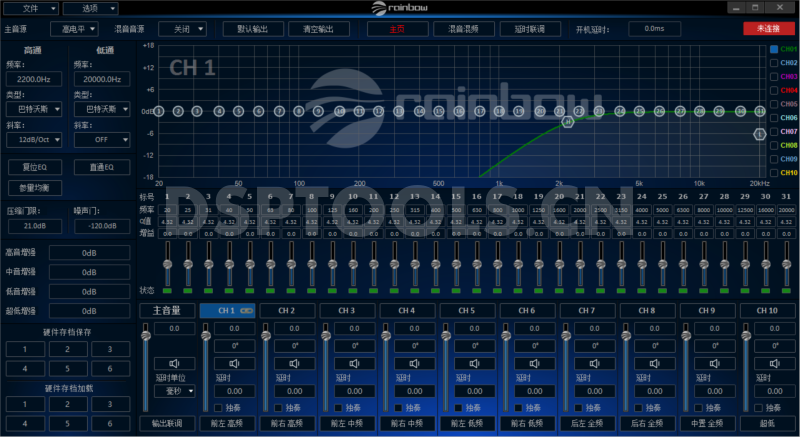800x437 pixels.
Task: Check the 独奏 solo box under CH 5
Action: tap(460, 408)
